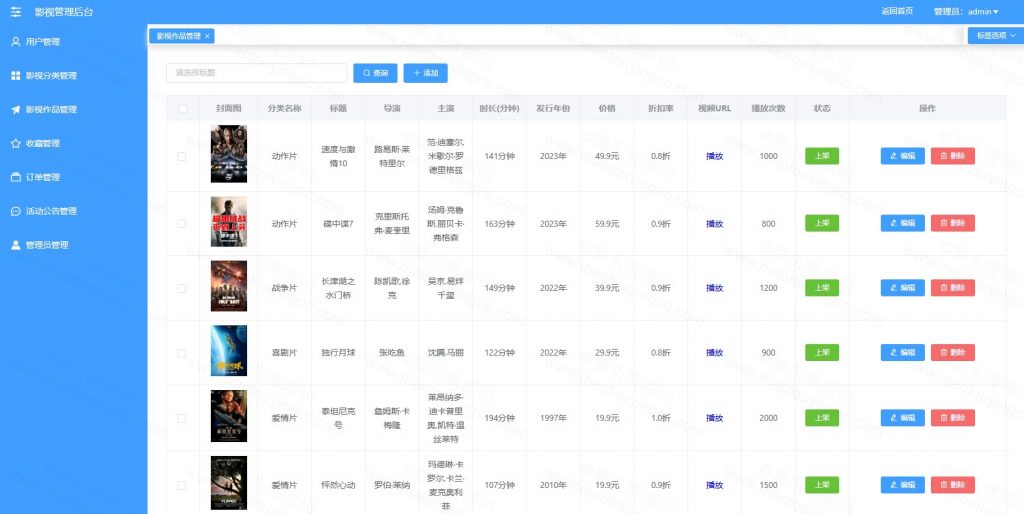This screenshot has width=1024, height=514.
Task: Open 活动公告管理 in the sidebar
Action: pyautogui.click(x=74, y=212)
